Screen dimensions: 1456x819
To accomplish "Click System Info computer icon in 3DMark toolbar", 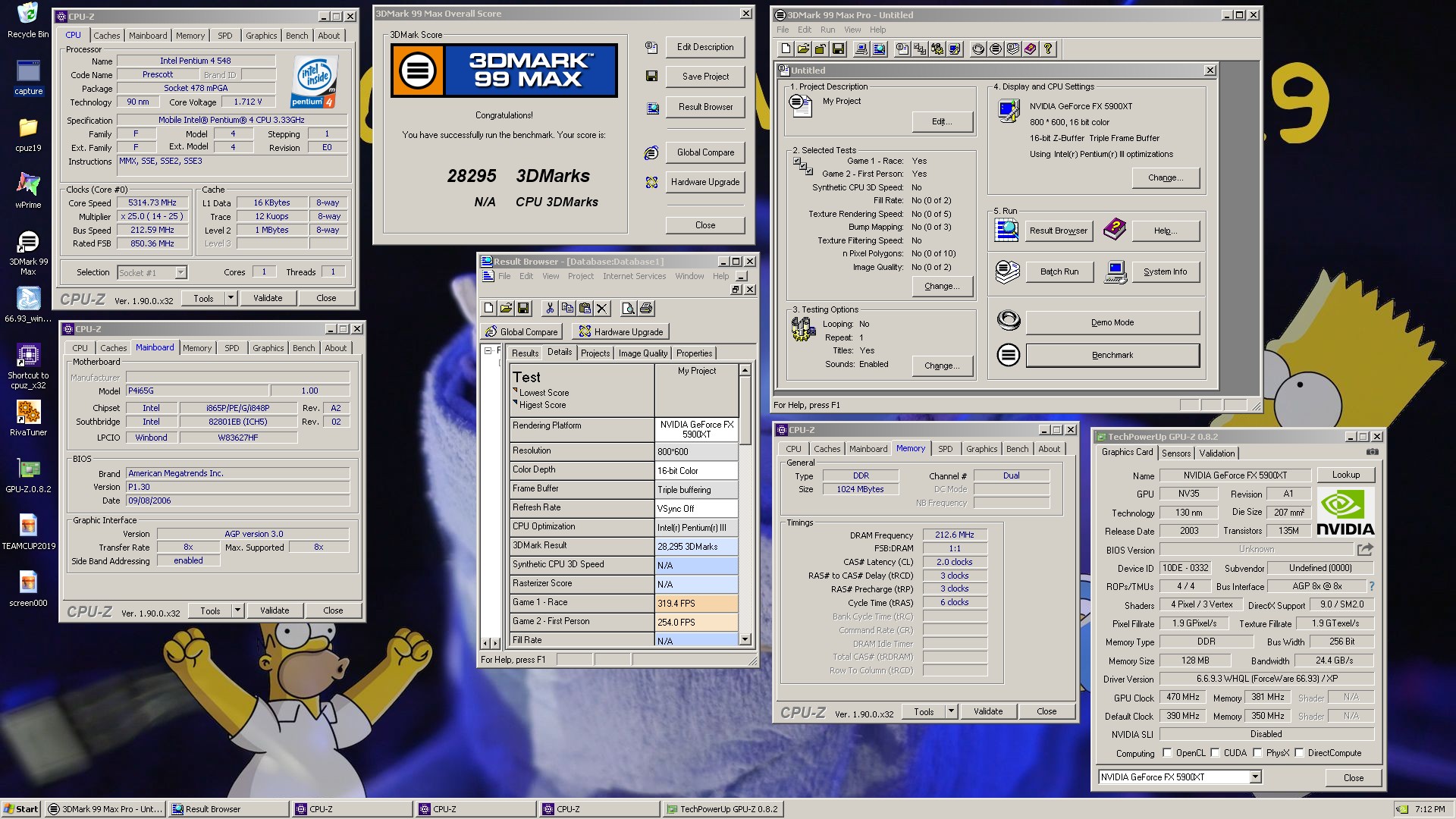I will 861,49.
